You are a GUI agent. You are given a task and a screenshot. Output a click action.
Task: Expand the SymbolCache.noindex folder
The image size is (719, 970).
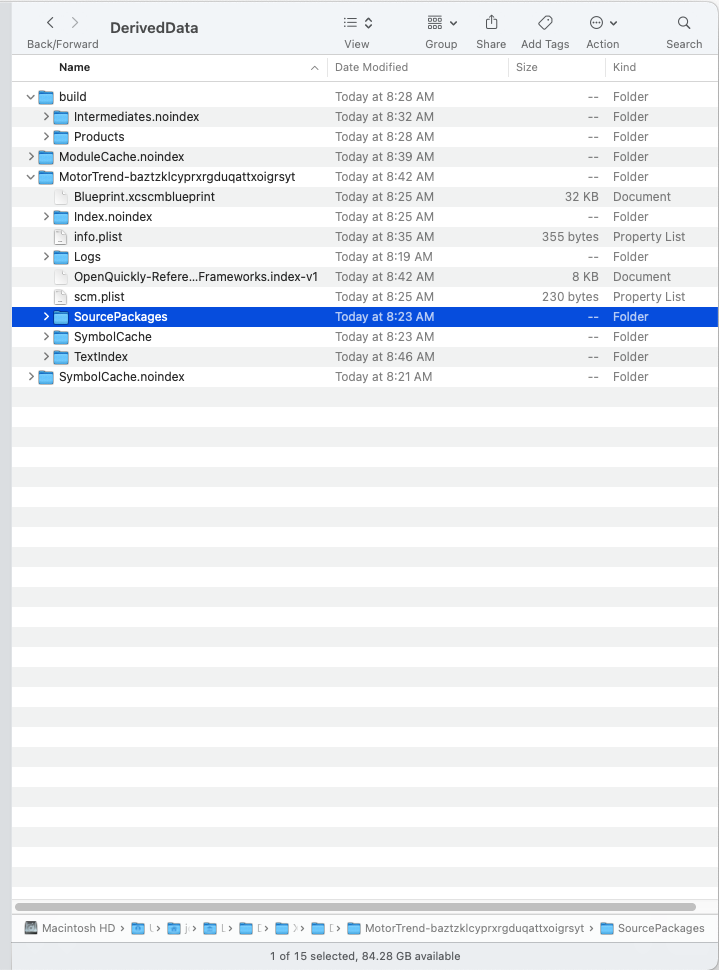click(x=30, y=377)
